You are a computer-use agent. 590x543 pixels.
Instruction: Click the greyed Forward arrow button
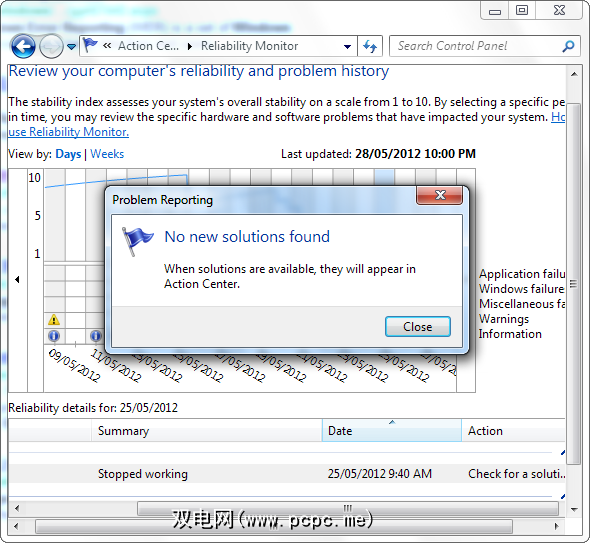click(51, 46)
